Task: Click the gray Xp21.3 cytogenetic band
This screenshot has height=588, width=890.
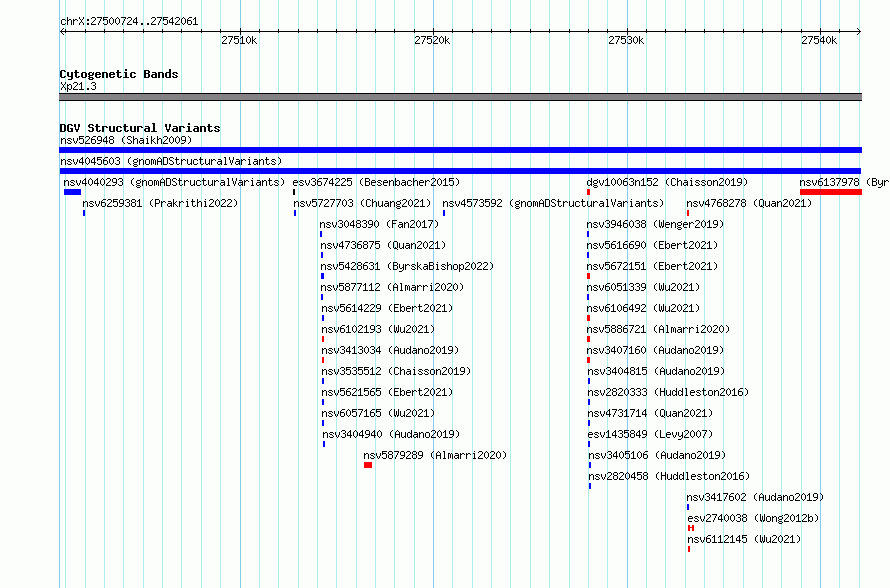Action: 460,97
